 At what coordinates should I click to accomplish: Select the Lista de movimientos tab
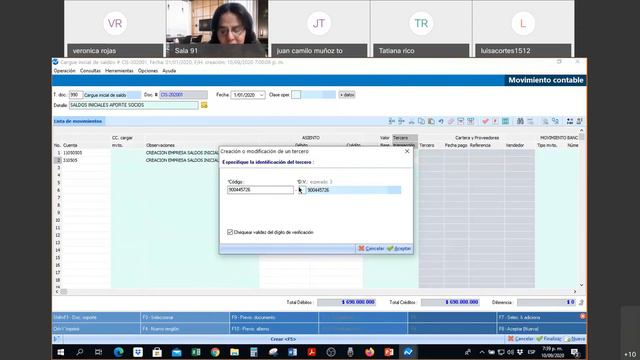(x=78, y=121)
